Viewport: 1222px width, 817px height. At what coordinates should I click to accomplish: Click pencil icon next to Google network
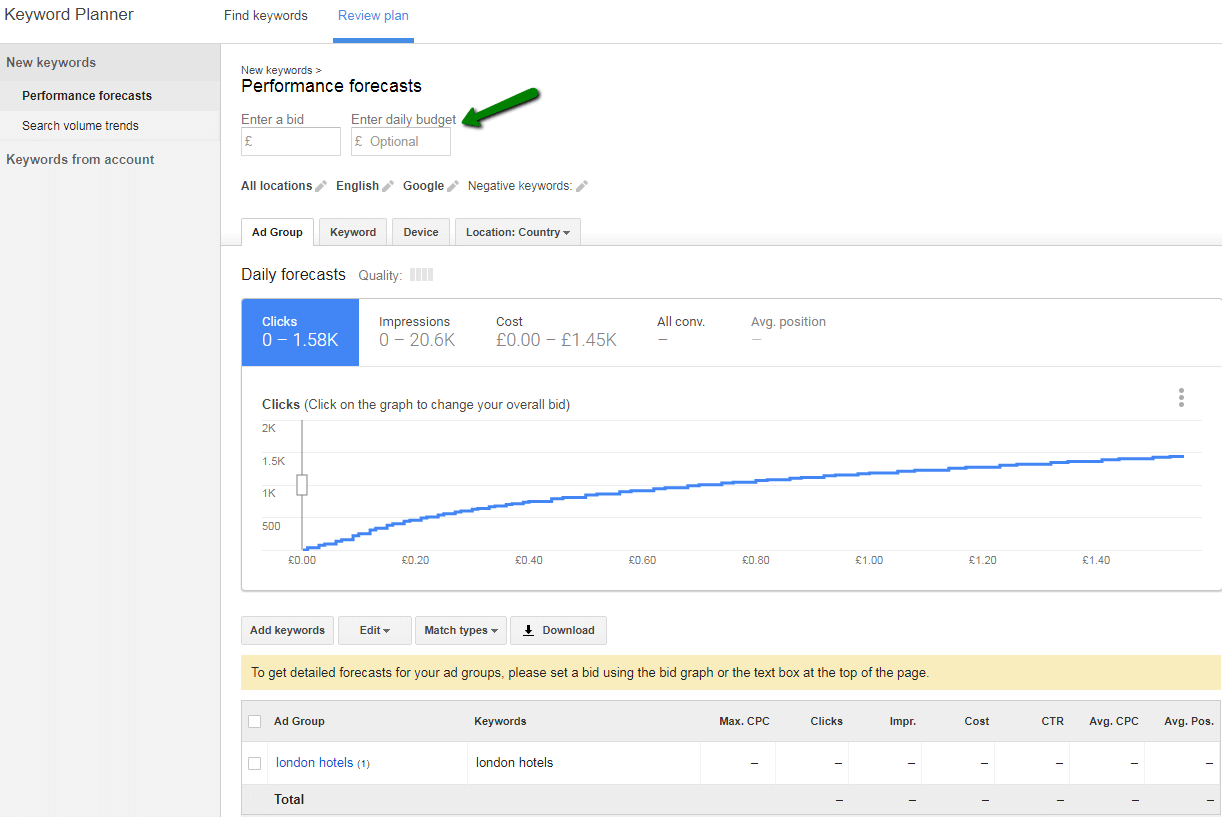click(453, 186)
